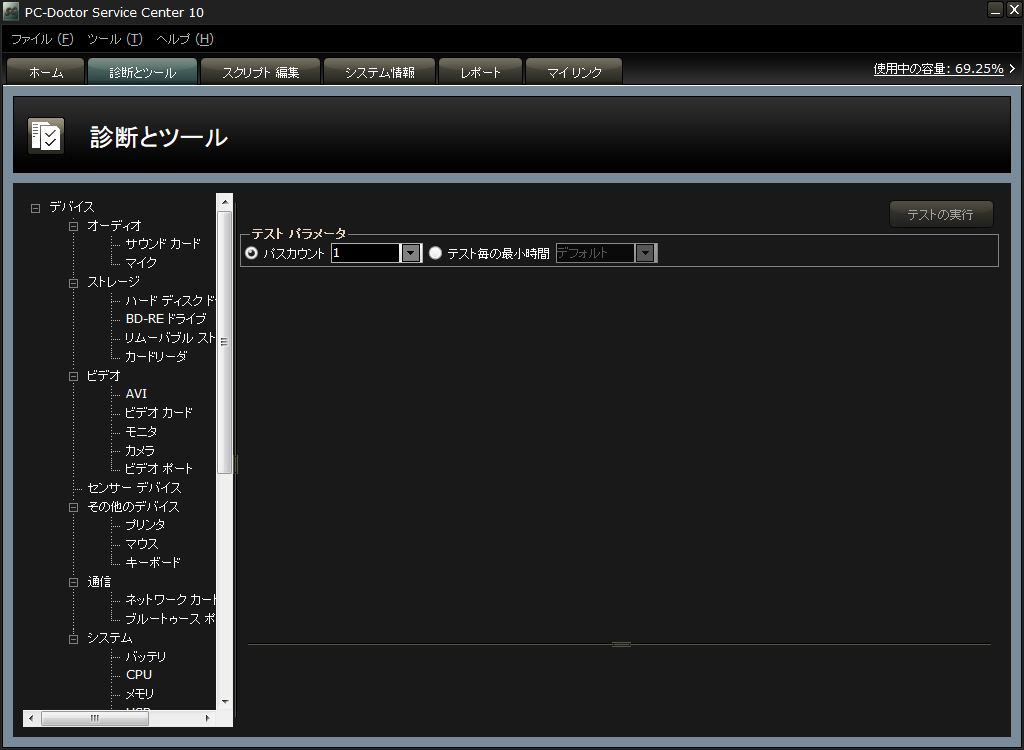Click the PC-Doctor app icon in title bar
Image resolution: width=1024 pixels, height=750 pixels.
pos(11,11)
